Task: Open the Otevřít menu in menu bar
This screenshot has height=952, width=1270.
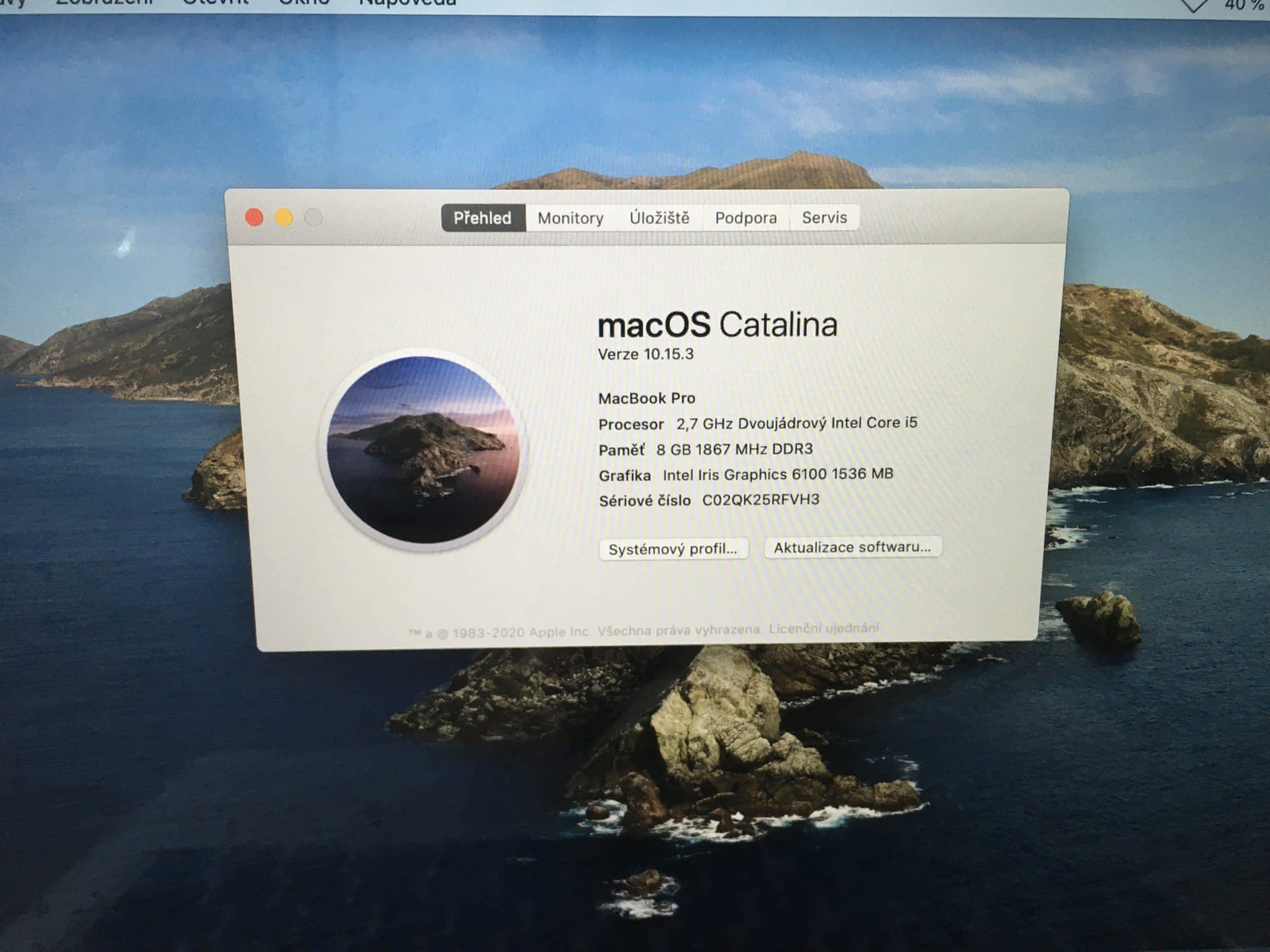Action: [x=215, y=2]
